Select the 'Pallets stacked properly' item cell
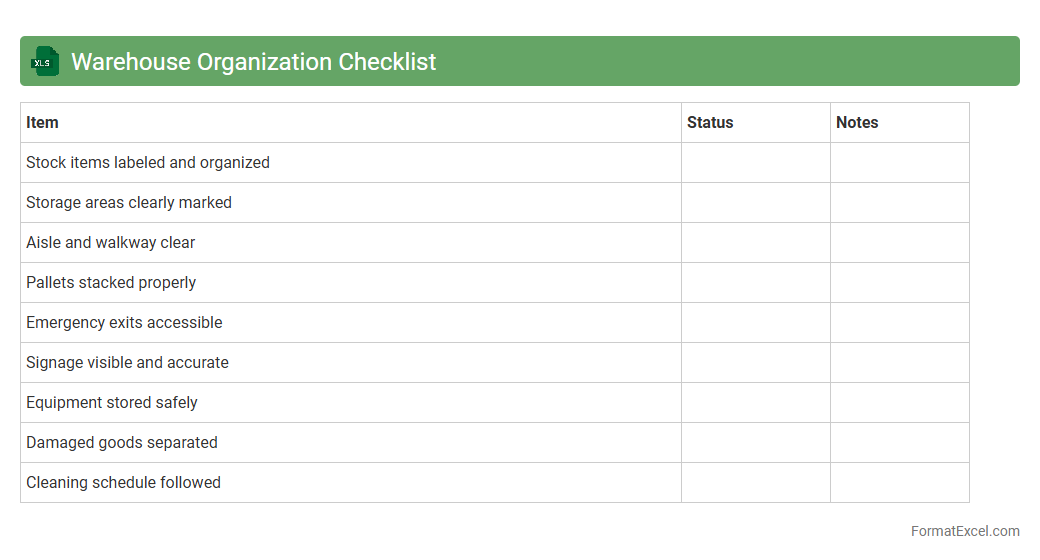The width and height of the screenshot is (1040, 560). tap(111, 282)
